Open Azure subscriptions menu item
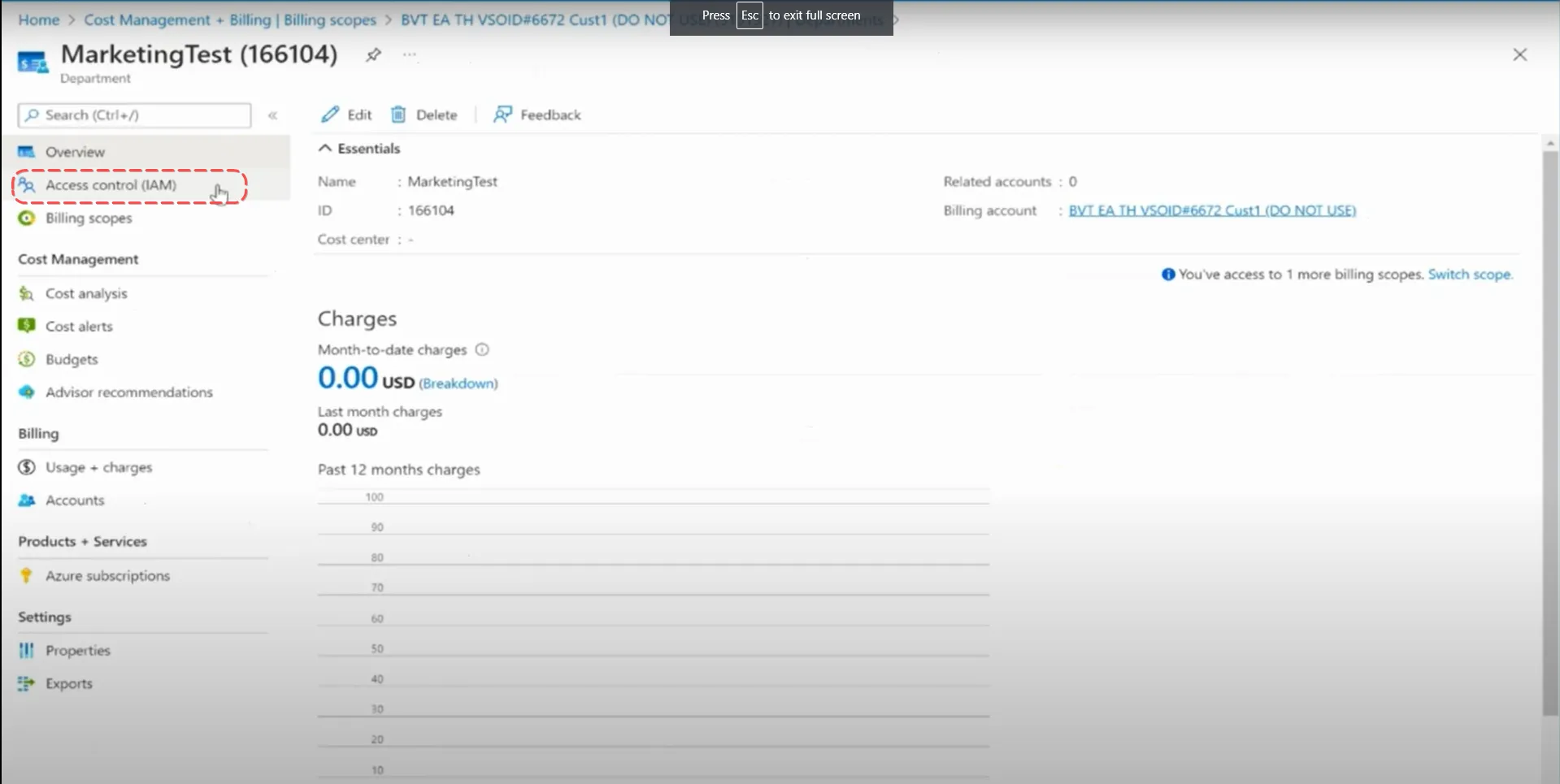The width and height of the screenshot is (1560, 784). (x=107, y=575)
